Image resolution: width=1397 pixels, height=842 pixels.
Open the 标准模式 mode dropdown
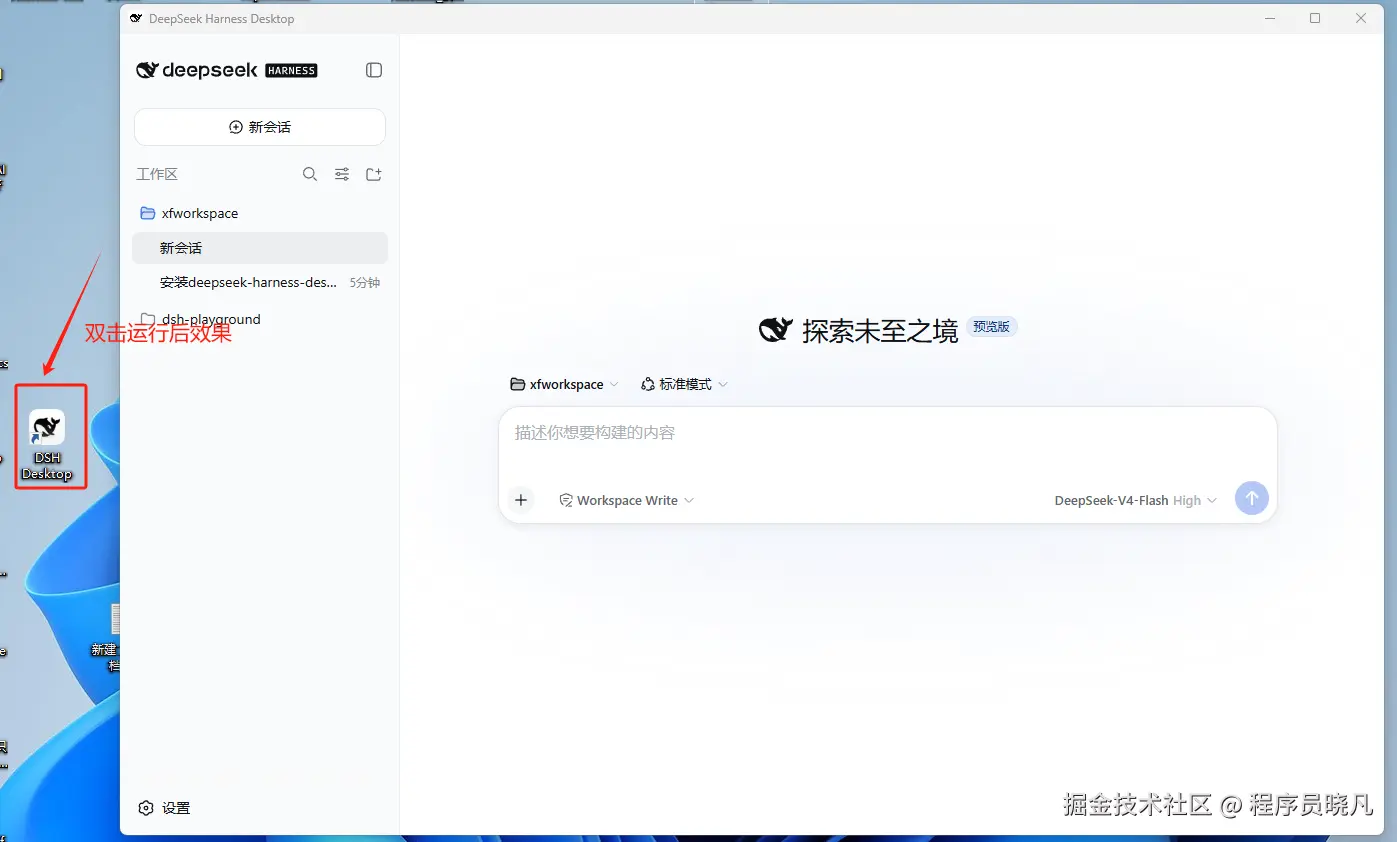pos(684,384)
